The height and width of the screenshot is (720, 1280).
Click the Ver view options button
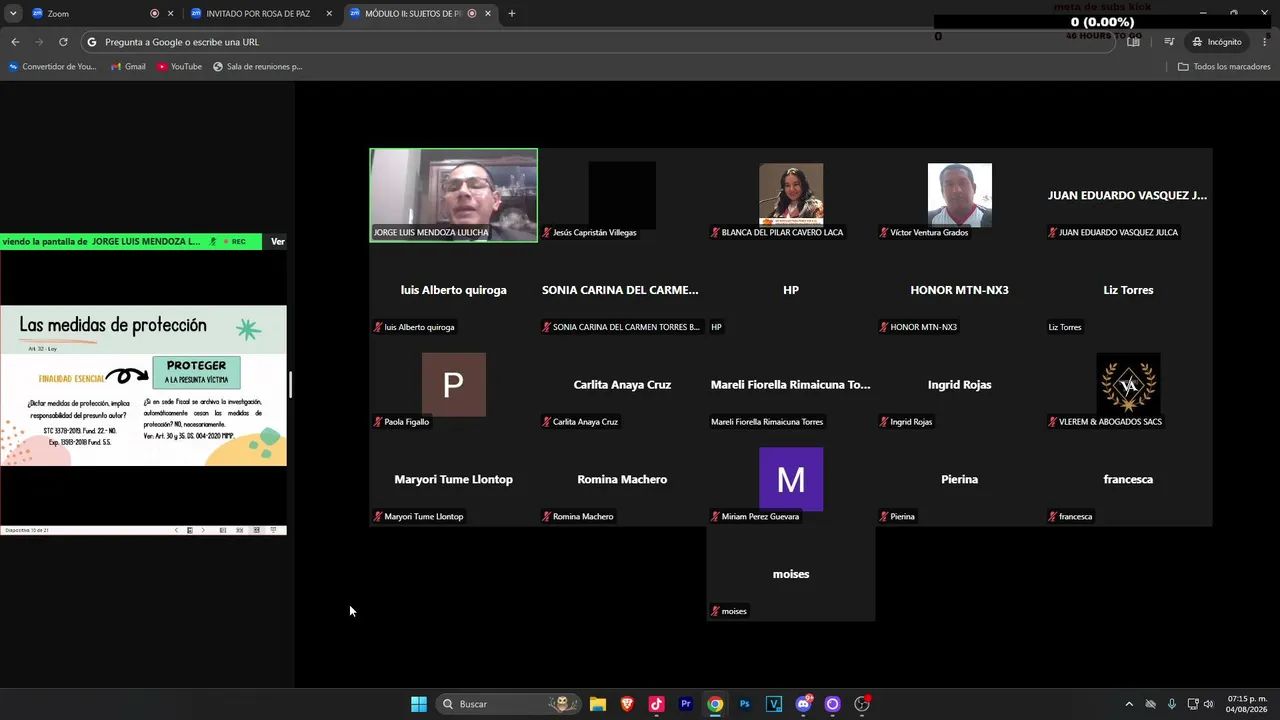tap(278, 241)
